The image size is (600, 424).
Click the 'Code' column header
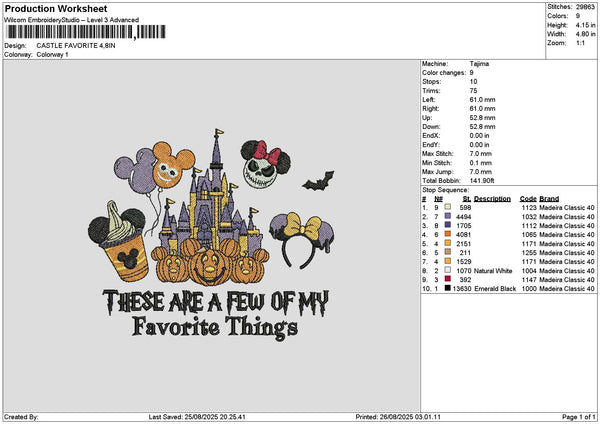(528, 199)
